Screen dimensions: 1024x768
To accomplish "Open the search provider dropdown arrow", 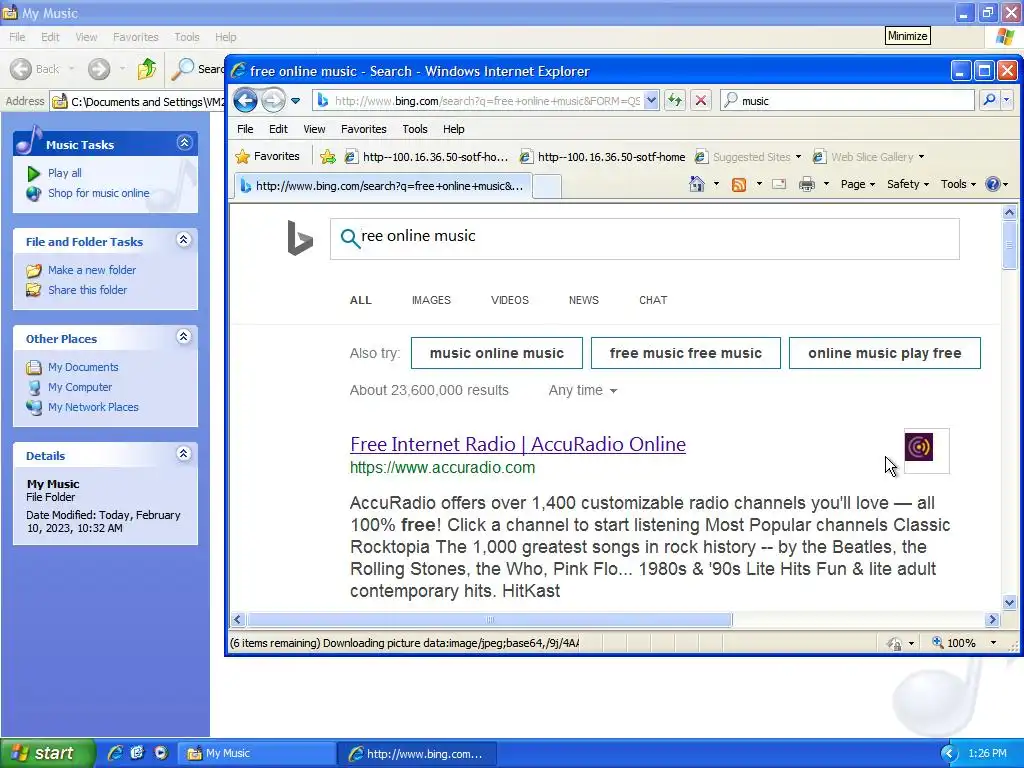I will coord(1006,100).
